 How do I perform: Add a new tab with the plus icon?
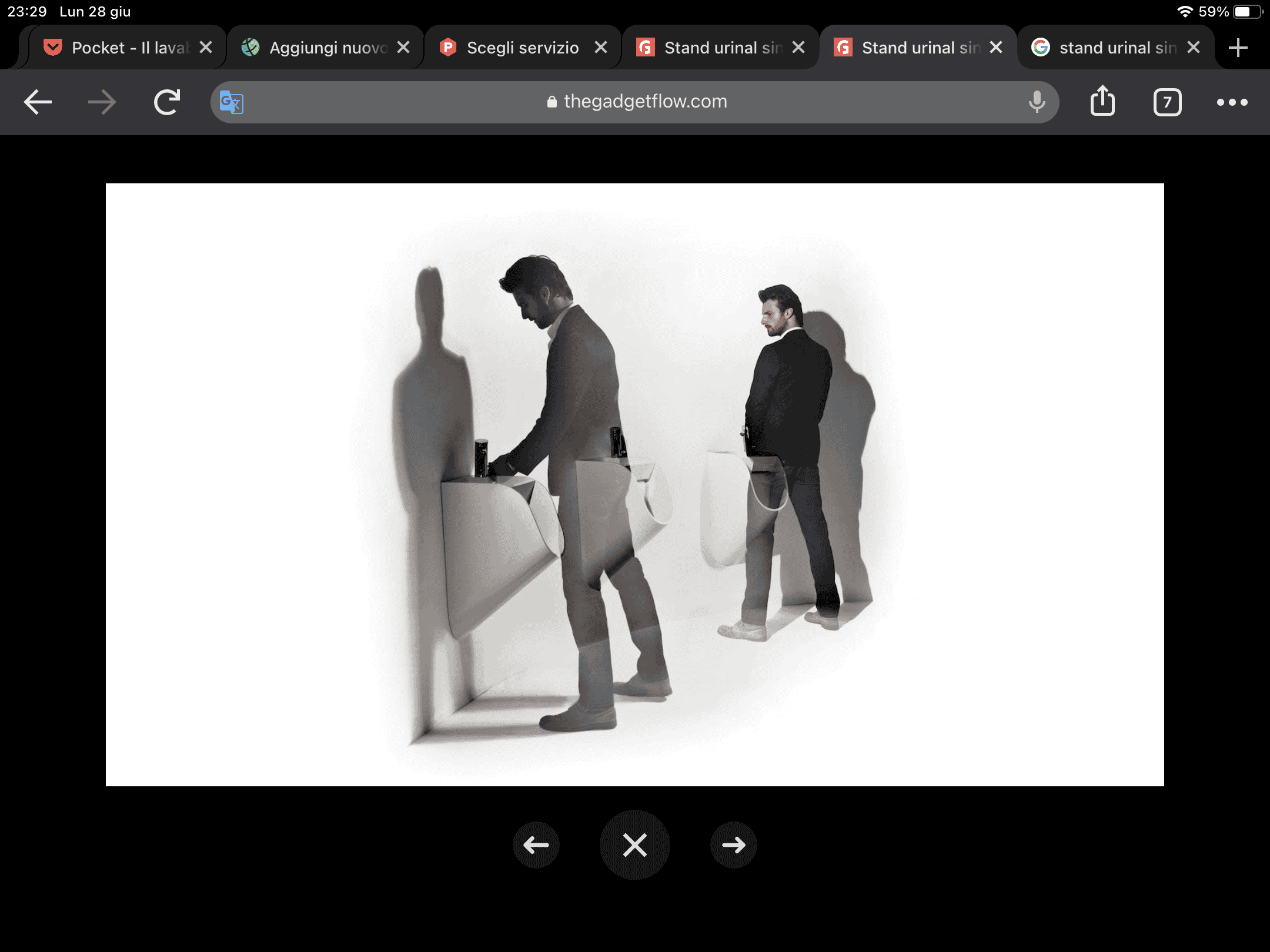(x=1238, y=48)
